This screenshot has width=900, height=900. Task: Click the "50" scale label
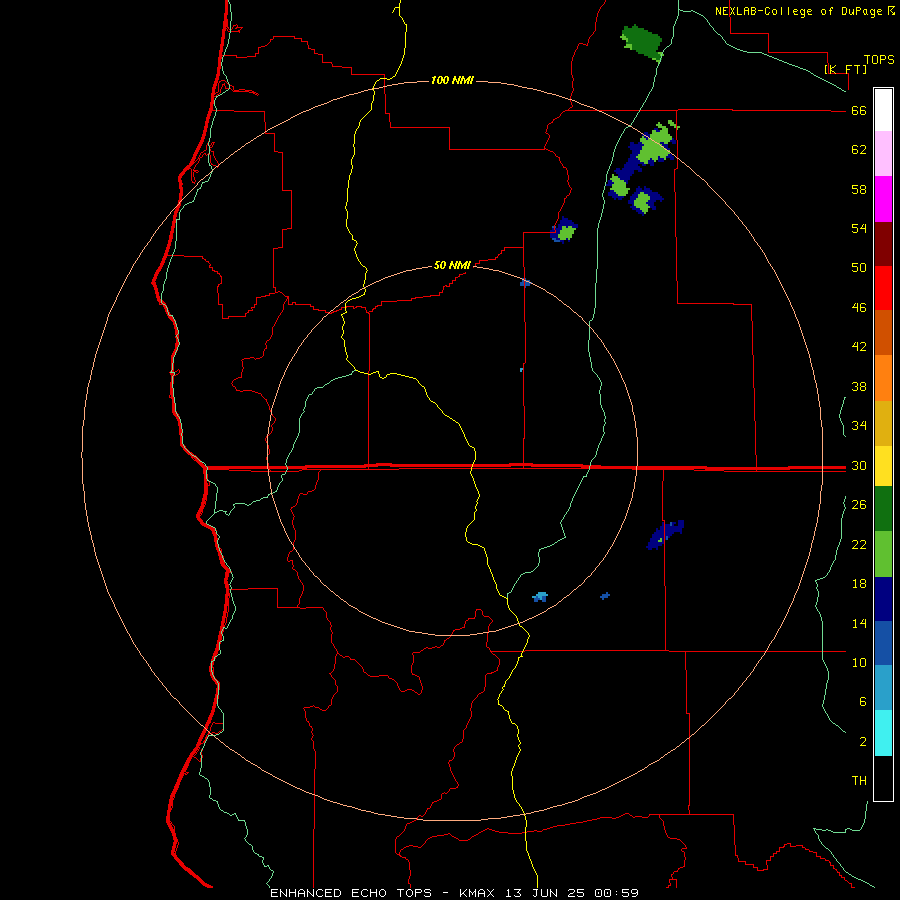pyautogui.click(x=859, y=268)
